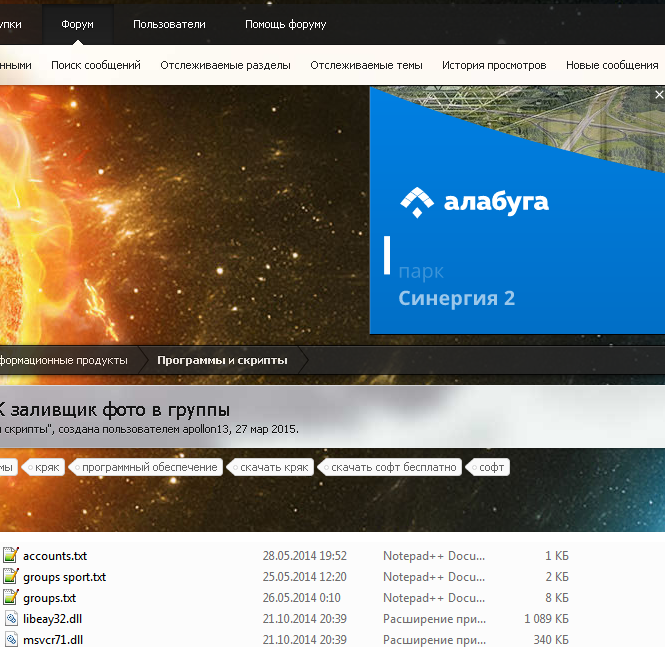Click the accounts.txt file icon
Image resolution: width=665 pixels, height=647 pixels.
click(10, 556)
